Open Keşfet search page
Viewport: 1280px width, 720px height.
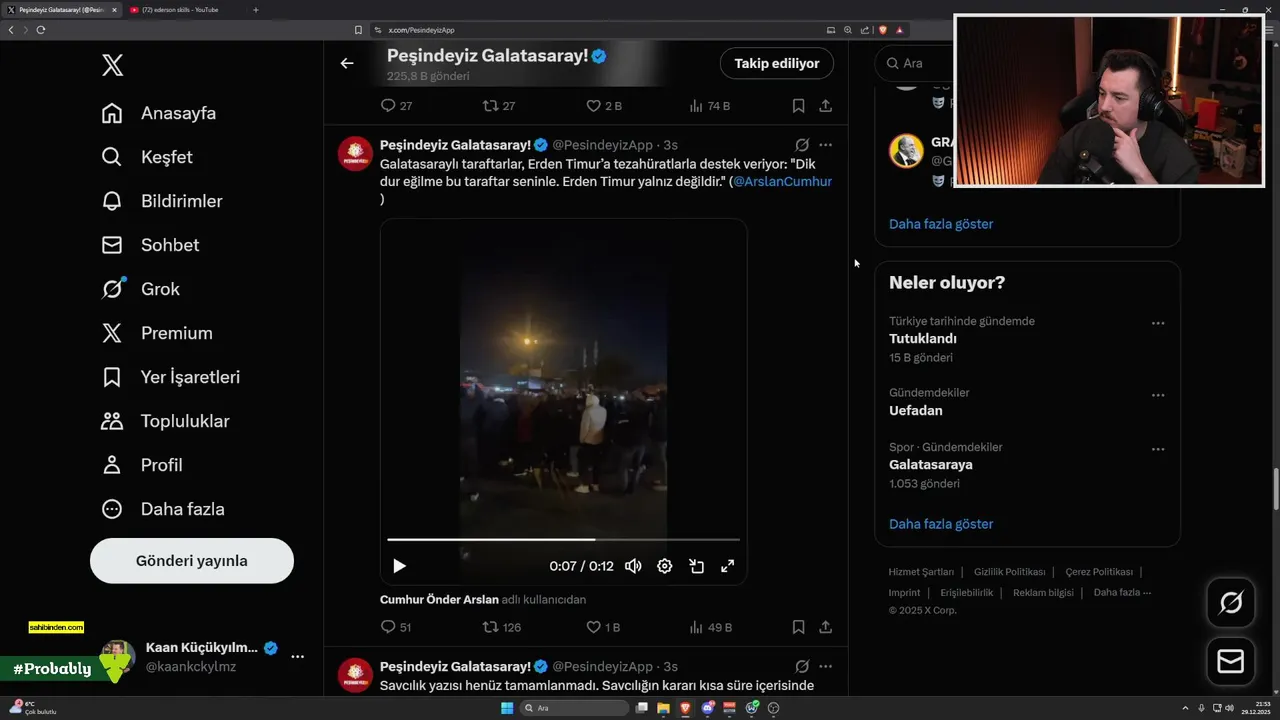(x=147, y=157)
